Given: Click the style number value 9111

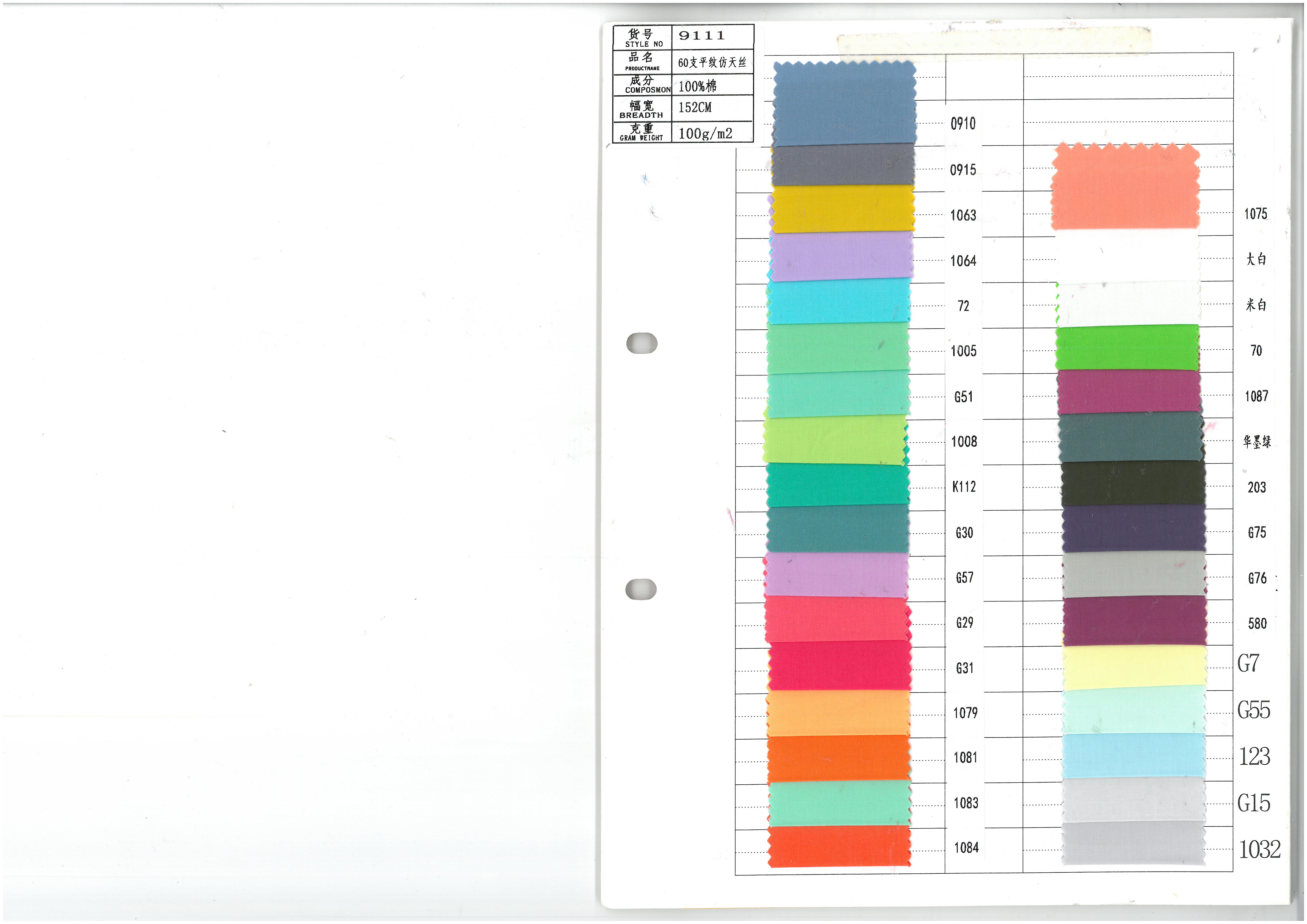Looking at the screenshot, I should point(702,35).
